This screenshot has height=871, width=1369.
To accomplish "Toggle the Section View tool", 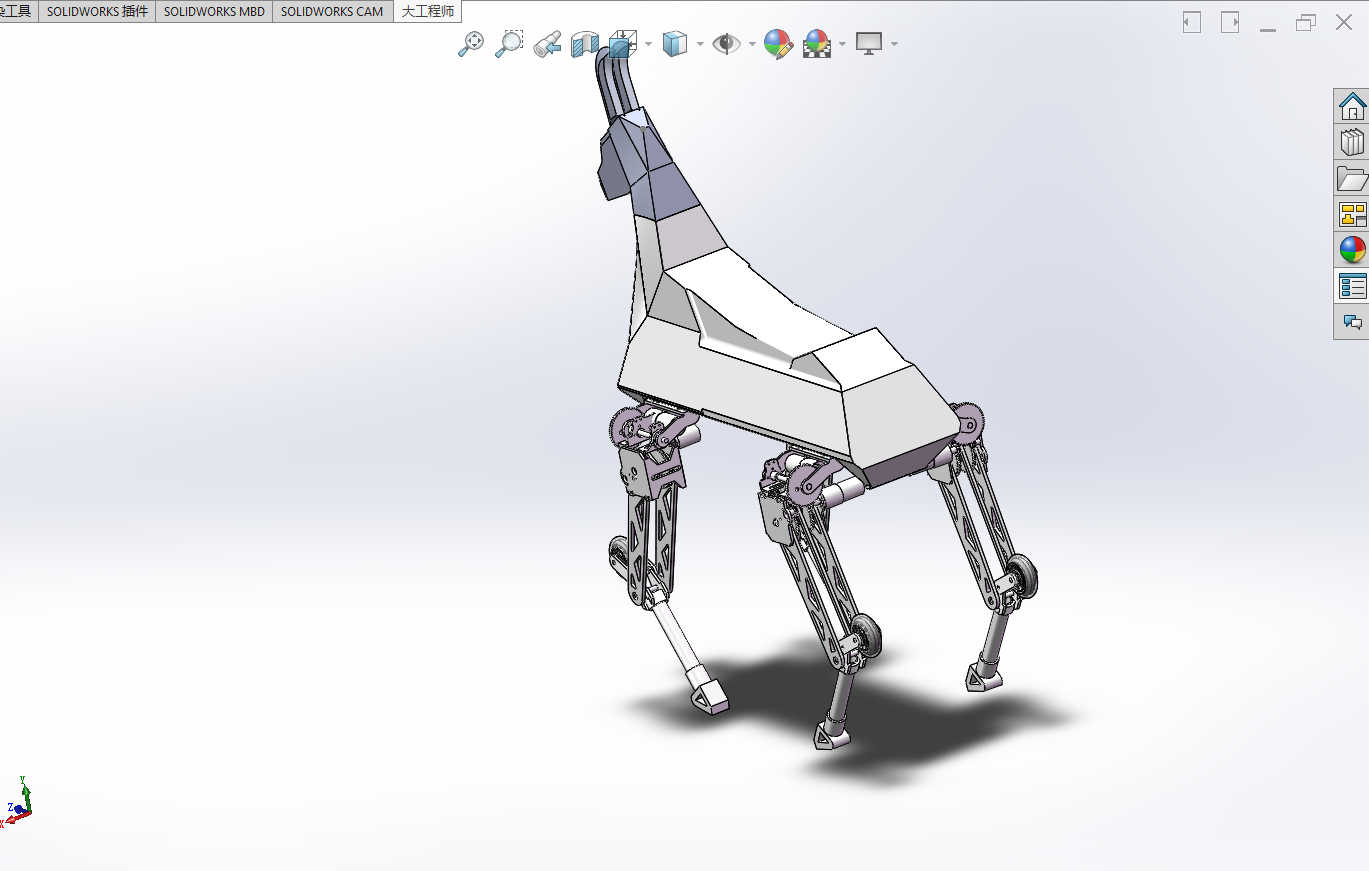I will (x=584, y=43).
